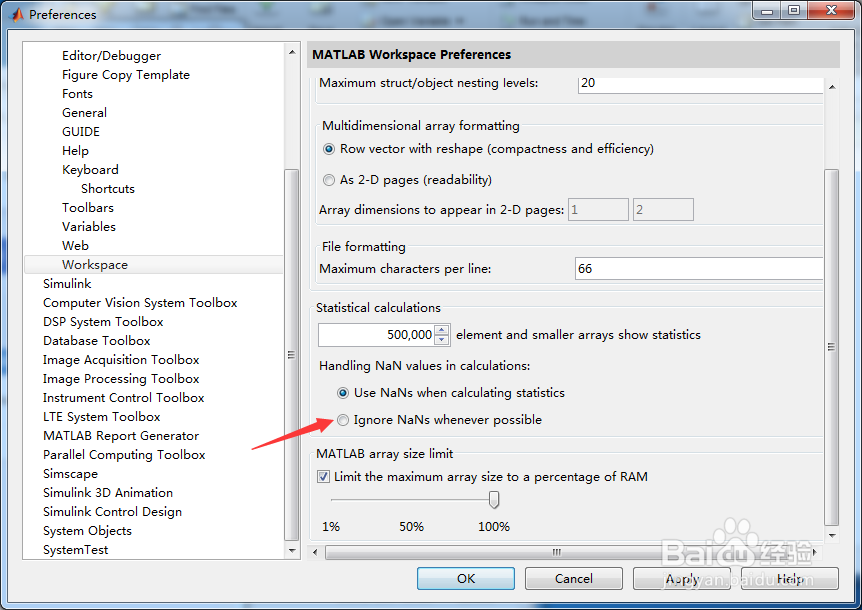This screenshot has width=862, height=610.
Task: Open Parallel Computing Toolbox preferences
Action: click(x=124, y=455)
